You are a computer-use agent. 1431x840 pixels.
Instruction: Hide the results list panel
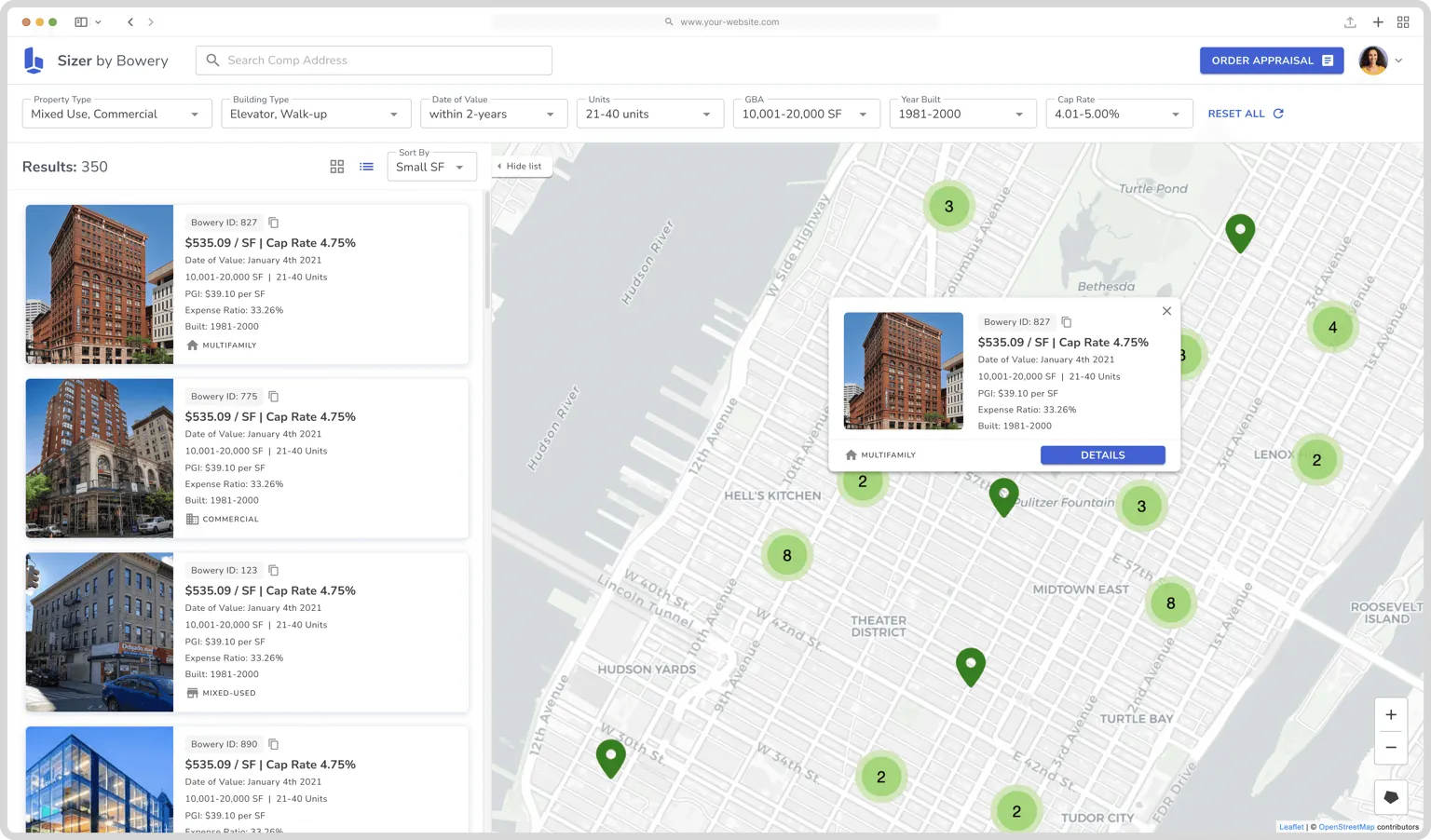520,166
